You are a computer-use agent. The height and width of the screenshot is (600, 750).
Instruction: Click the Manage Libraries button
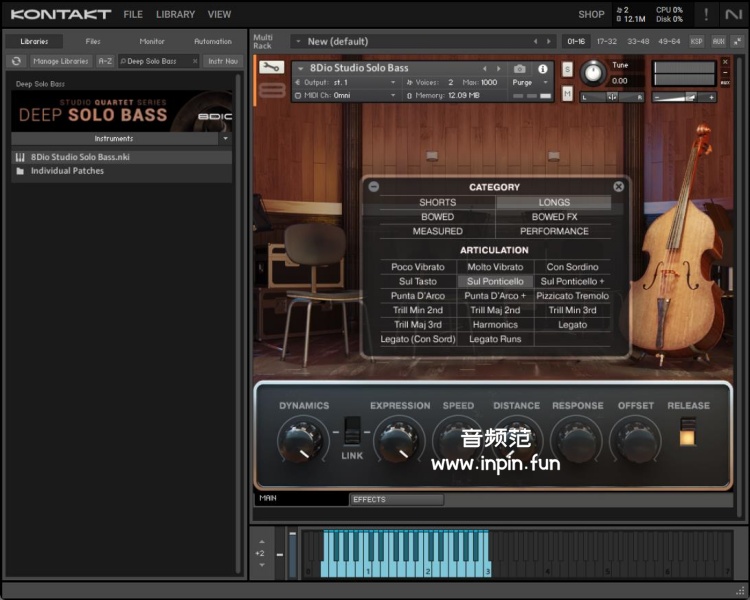(60, 61)
